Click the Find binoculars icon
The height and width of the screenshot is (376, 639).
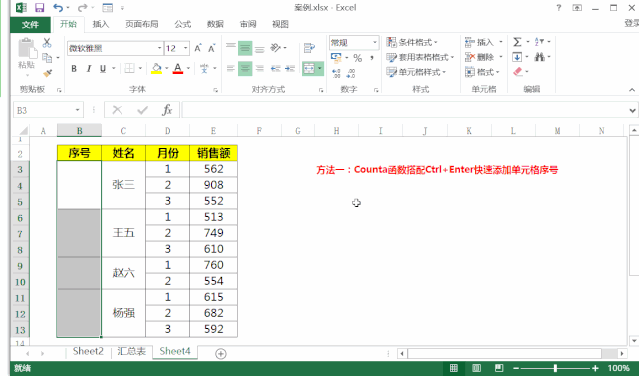540,57
